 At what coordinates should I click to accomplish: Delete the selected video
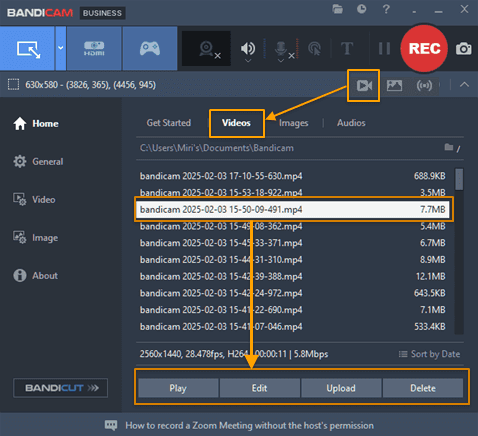(423, 388)
